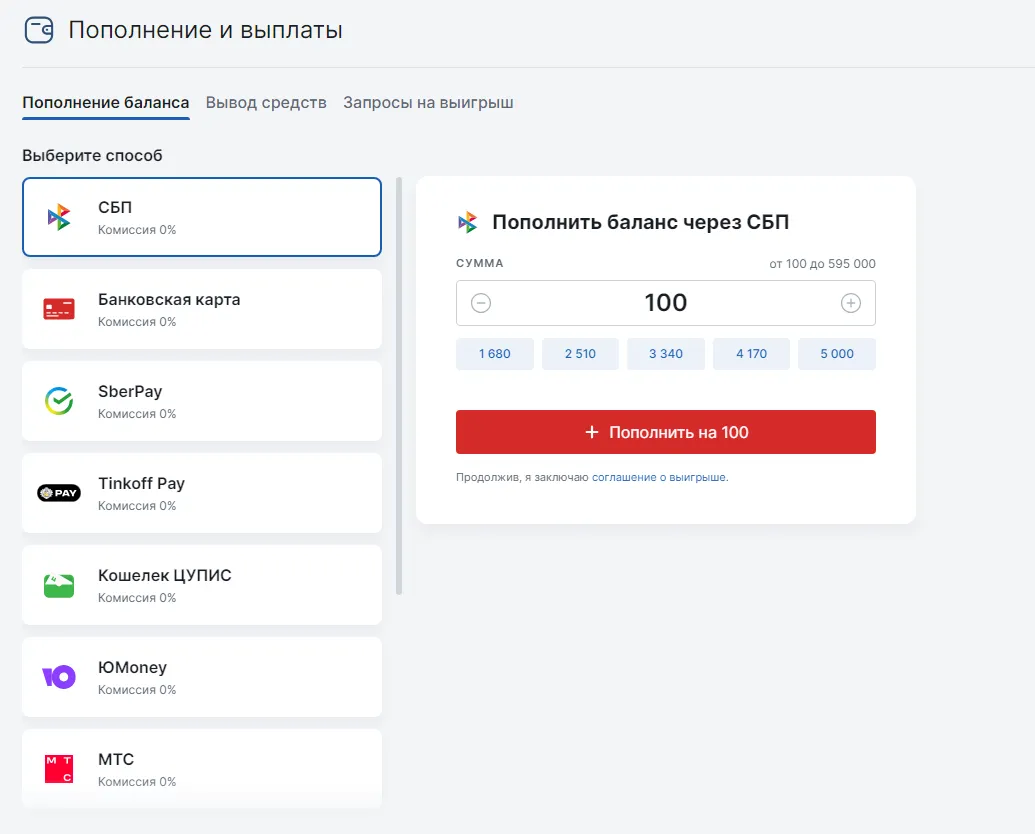Viewport: 1035px width, 834px height.
Task: Pick the 3 340 quick amount
Action: click(x=665, y=354)
